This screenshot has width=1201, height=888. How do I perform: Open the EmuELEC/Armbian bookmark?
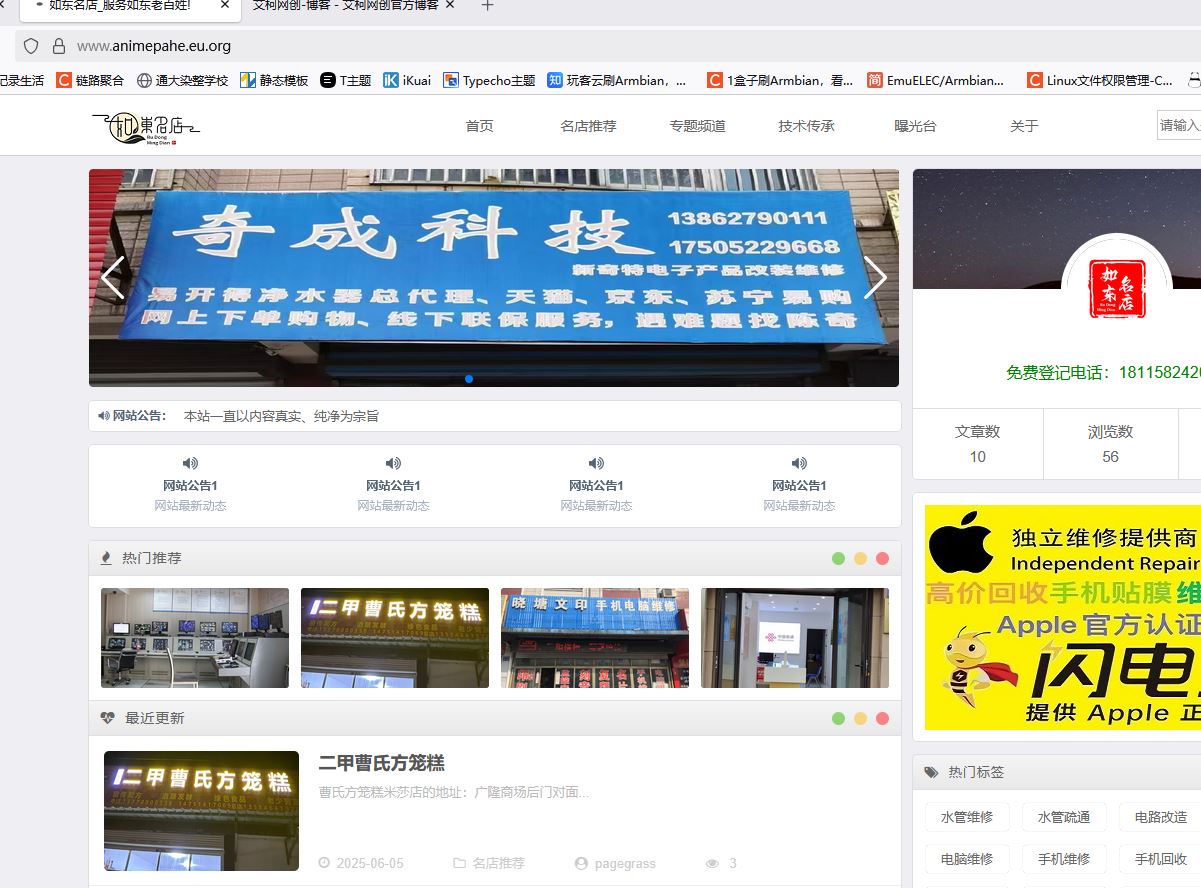[936, 80]
